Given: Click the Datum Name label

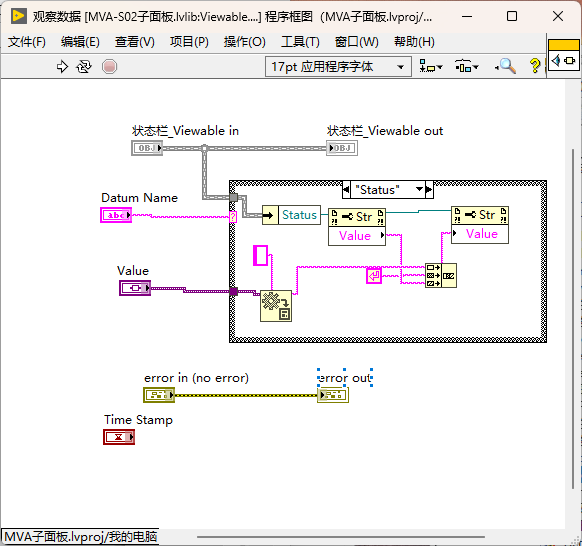Looking at the screenshot, I should pyautogui.click(x=140, y=197).
